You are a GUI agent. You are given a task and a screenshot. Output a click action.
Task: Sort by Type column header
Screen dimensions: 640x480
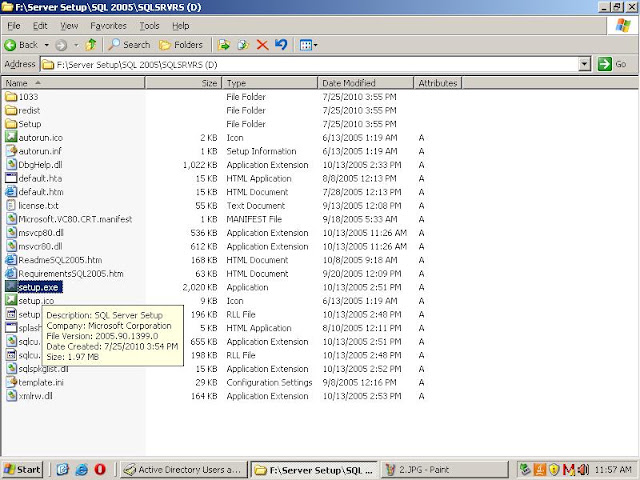coord(270,83)
